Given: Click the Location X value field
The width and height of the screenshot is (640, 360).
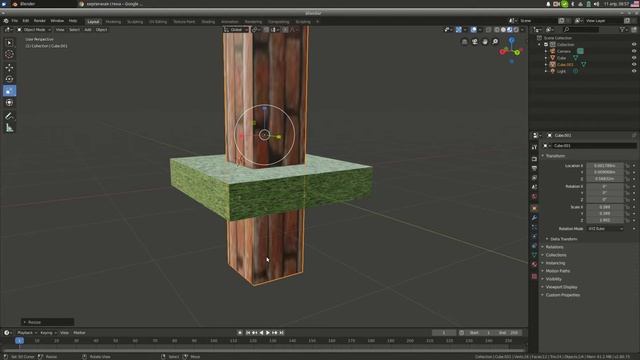Looking at the screenshot, I should [605, 166].
